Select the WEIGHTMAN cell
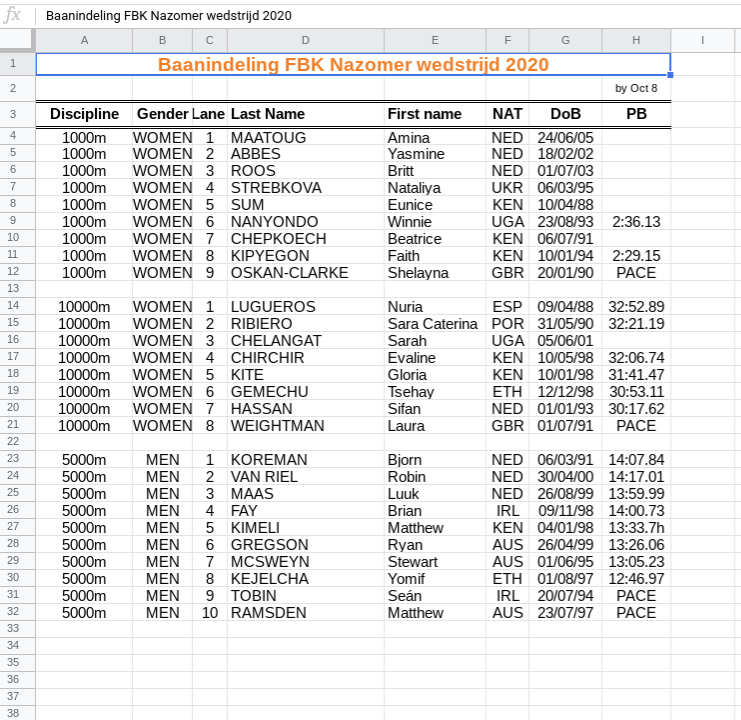 [x=306, y=426]
